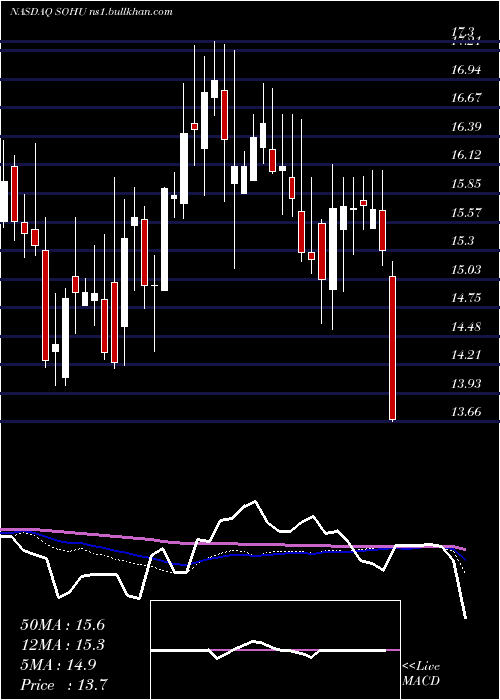Viewport: 500px width, 700px height.
Task: Click the 15.57 price axis label
Action: click(x=466, y=212)
